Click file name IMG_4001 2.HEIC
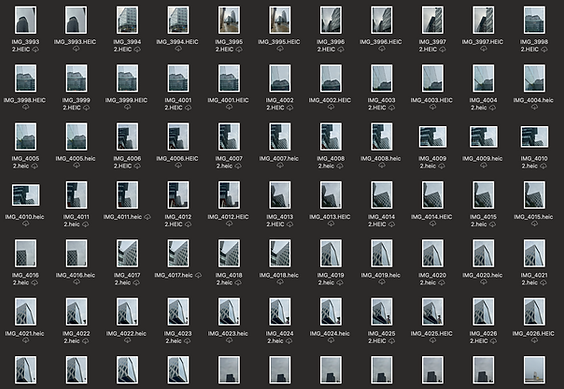The height and width of the screenshot is (389, 564). [178, 104]
